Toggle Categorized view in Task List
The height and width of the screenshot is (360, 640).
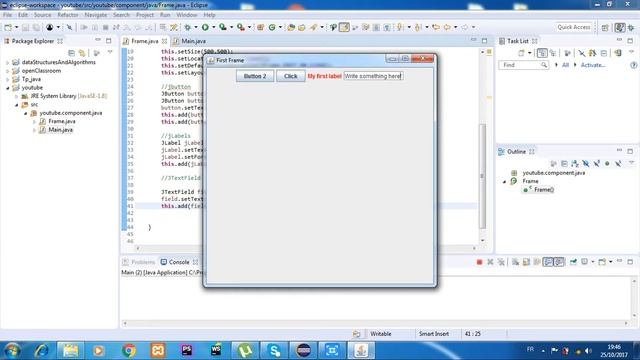[542, 53]
